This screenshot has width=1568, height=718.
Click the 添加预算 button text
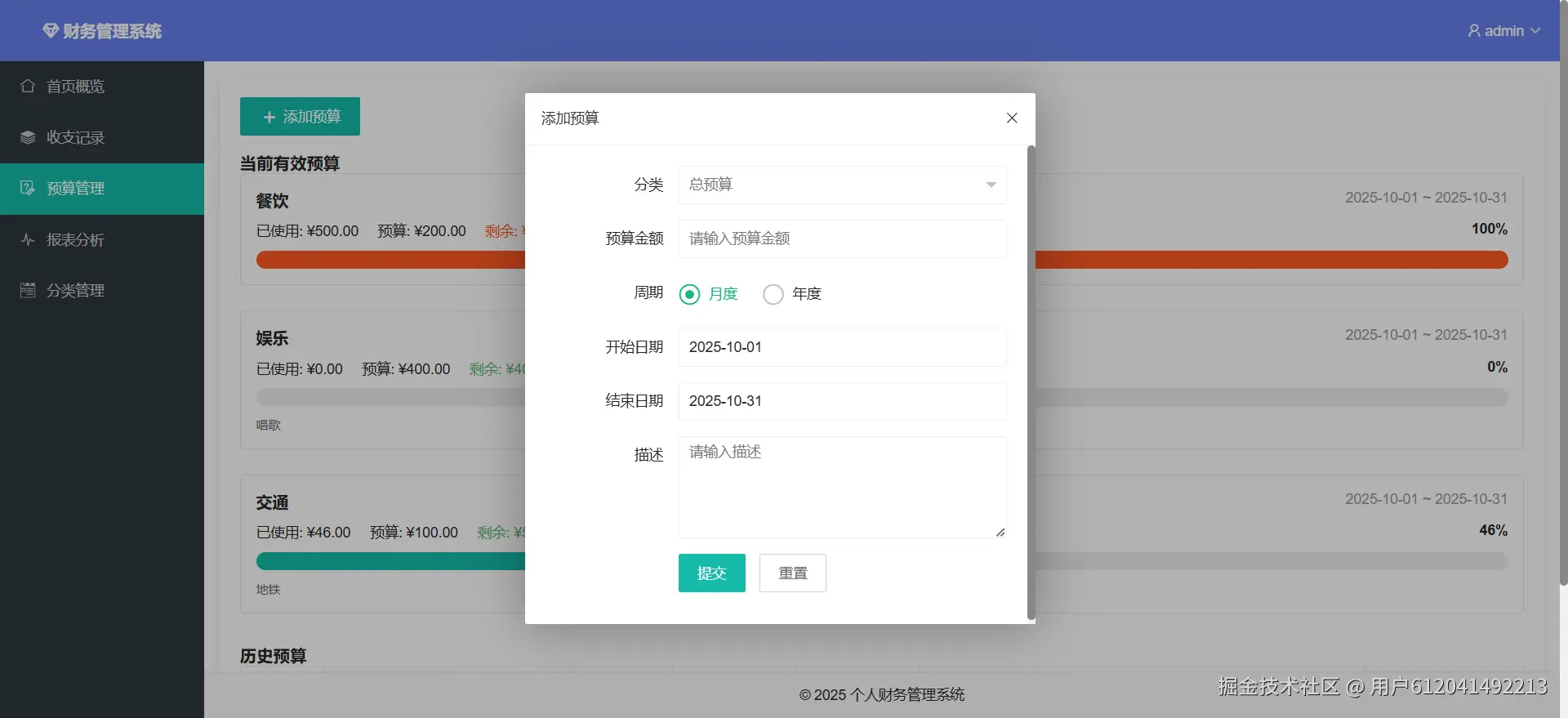[312, 117]
